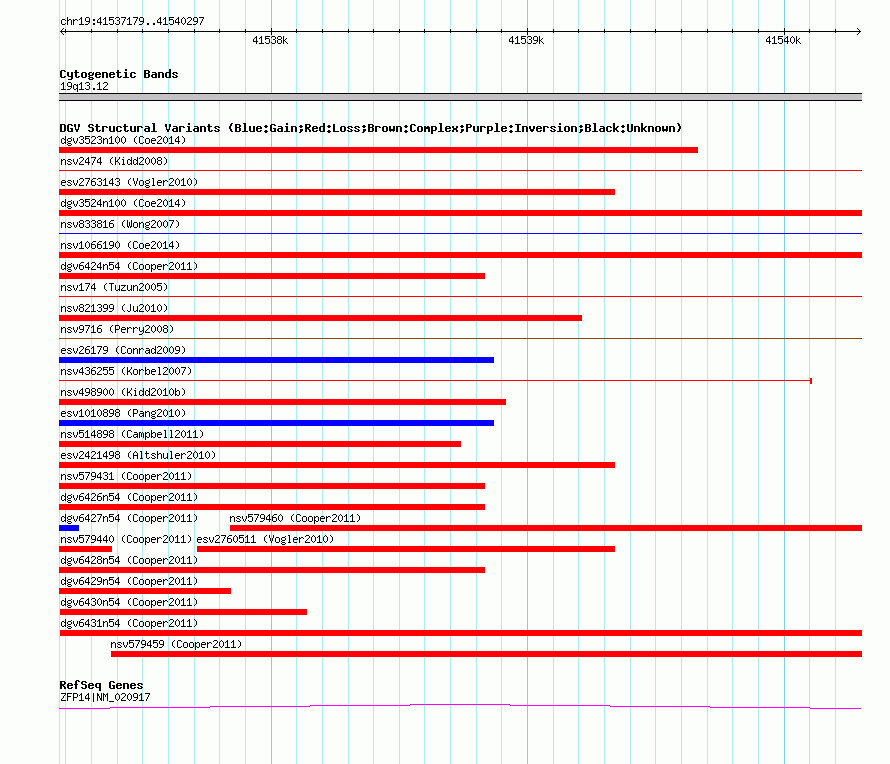The image size is (890, 764).
Task: Open the esv2763143 (Vogler2010) variant label
Action: pyautogui.click(x=129, y=182)
